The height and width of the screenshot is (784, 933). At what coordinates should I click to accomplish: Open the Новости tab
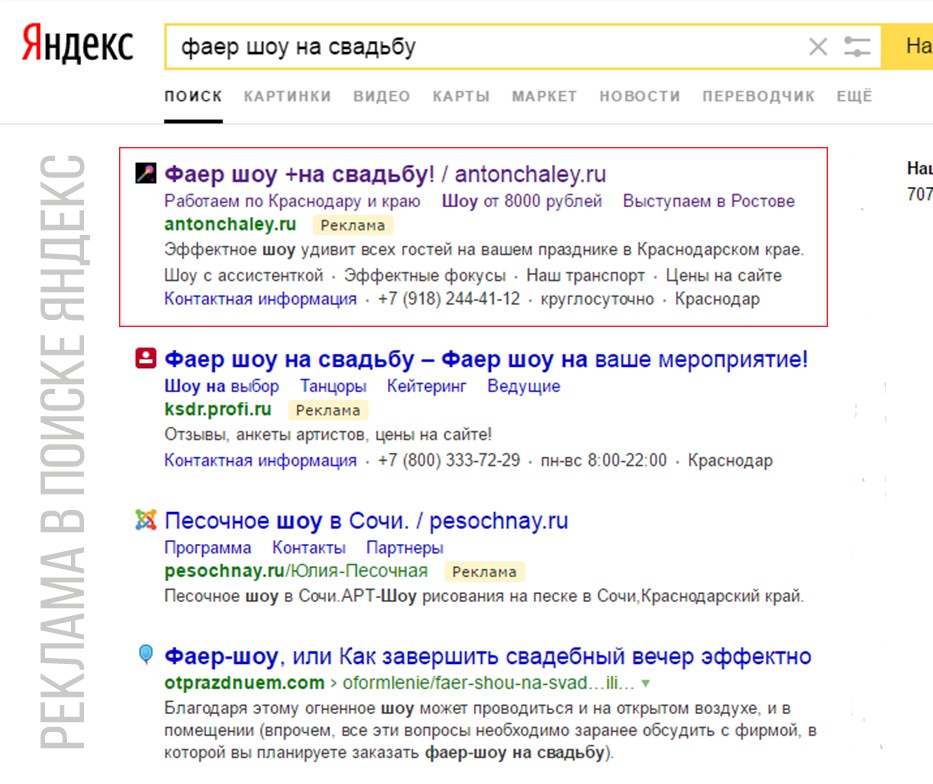(x=640, y=96)
